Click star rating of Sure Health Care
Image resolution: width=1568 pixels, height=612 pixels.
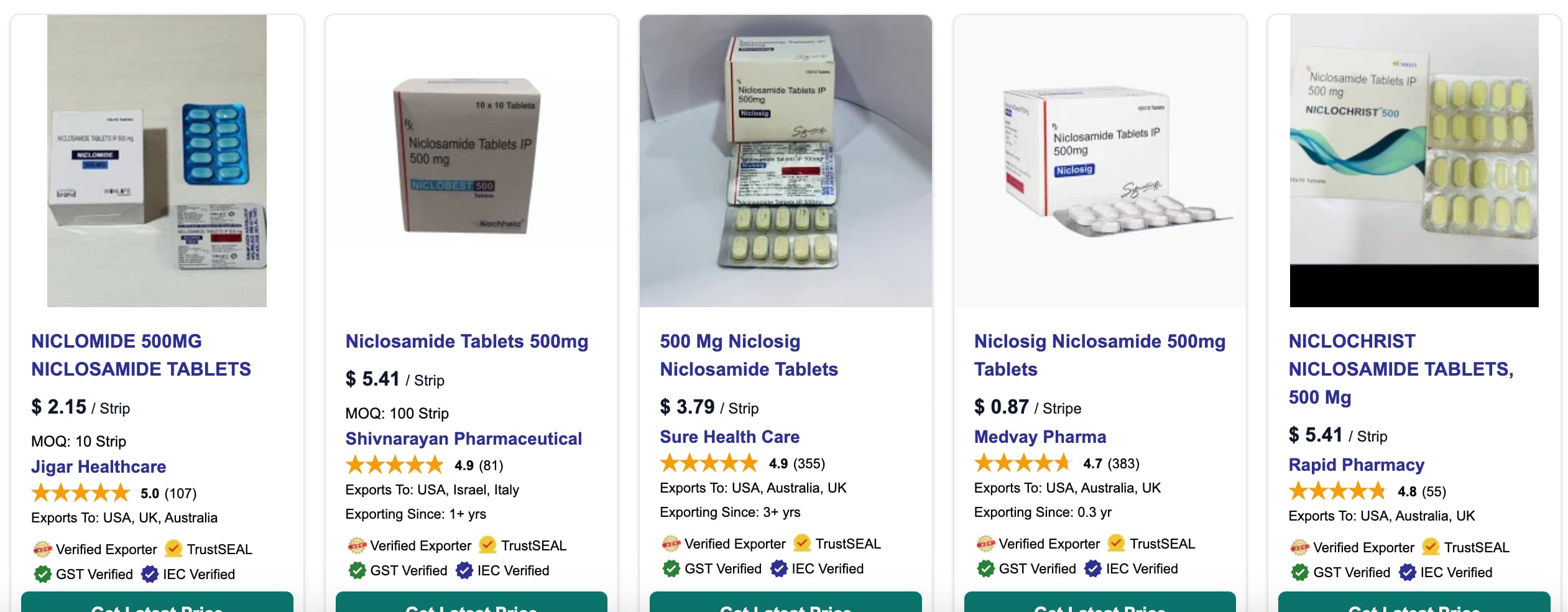[709, 463]
